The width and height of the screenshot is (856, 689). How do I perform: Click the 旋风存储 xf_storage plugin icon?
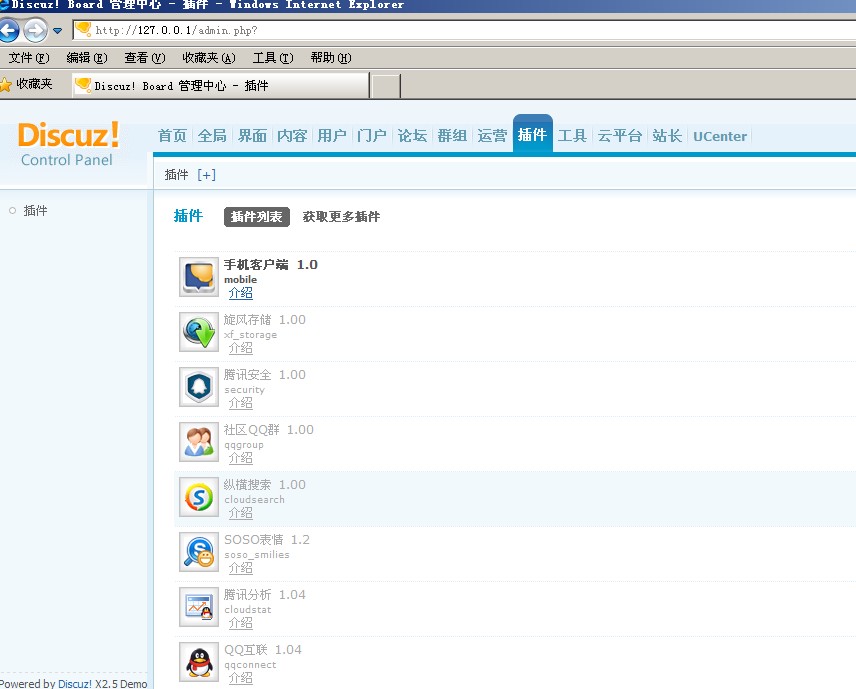pos(199,332)
